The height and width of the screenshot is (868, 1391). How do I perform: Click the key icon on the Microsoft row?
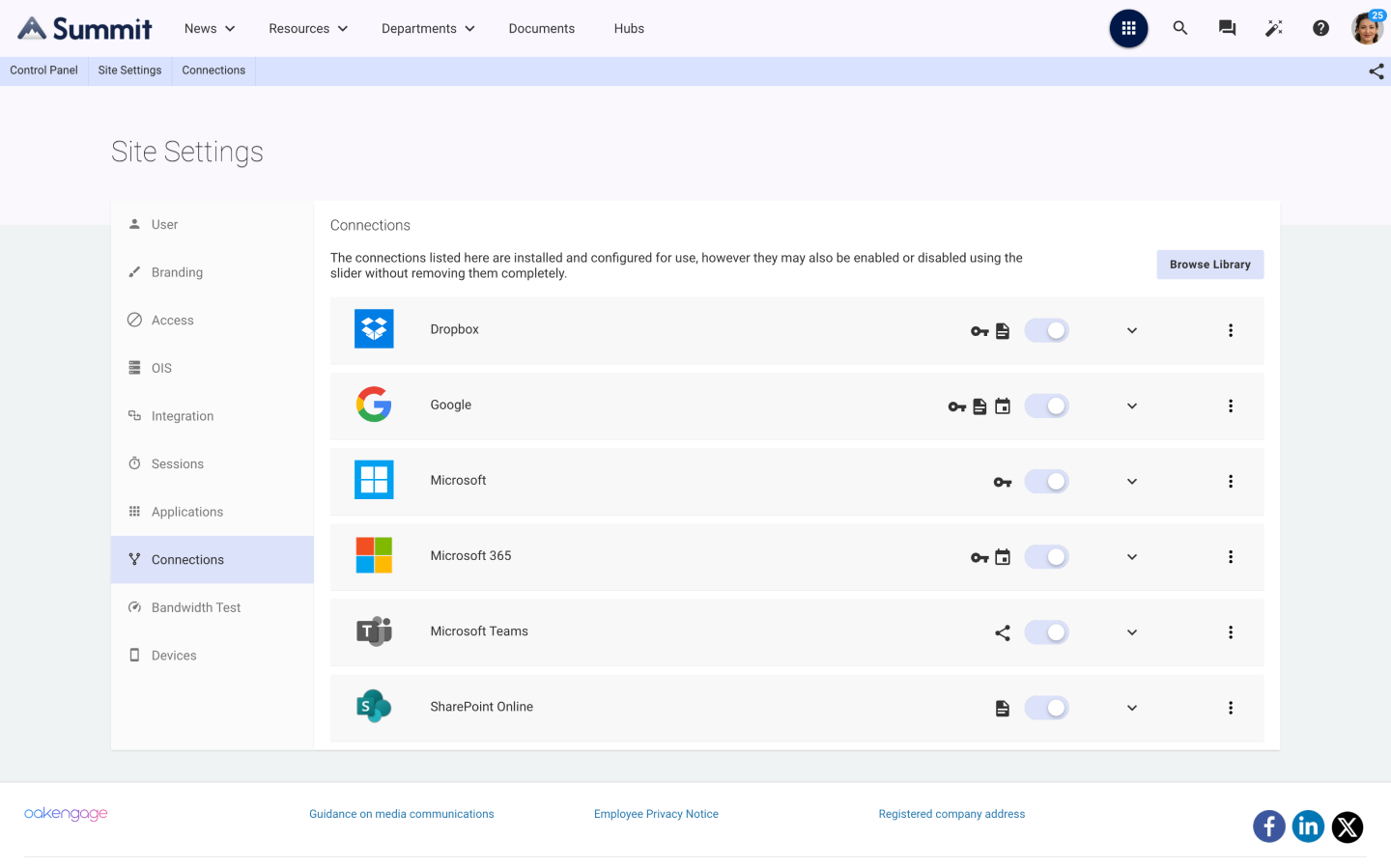1002,481
